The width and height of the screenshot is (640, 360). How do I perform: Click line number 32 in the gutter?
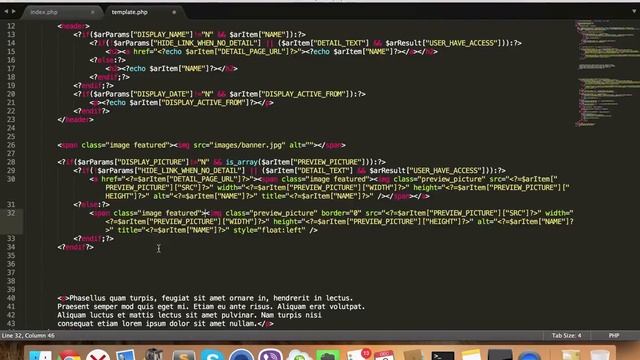pyautogui.click(x=11, y=213)
